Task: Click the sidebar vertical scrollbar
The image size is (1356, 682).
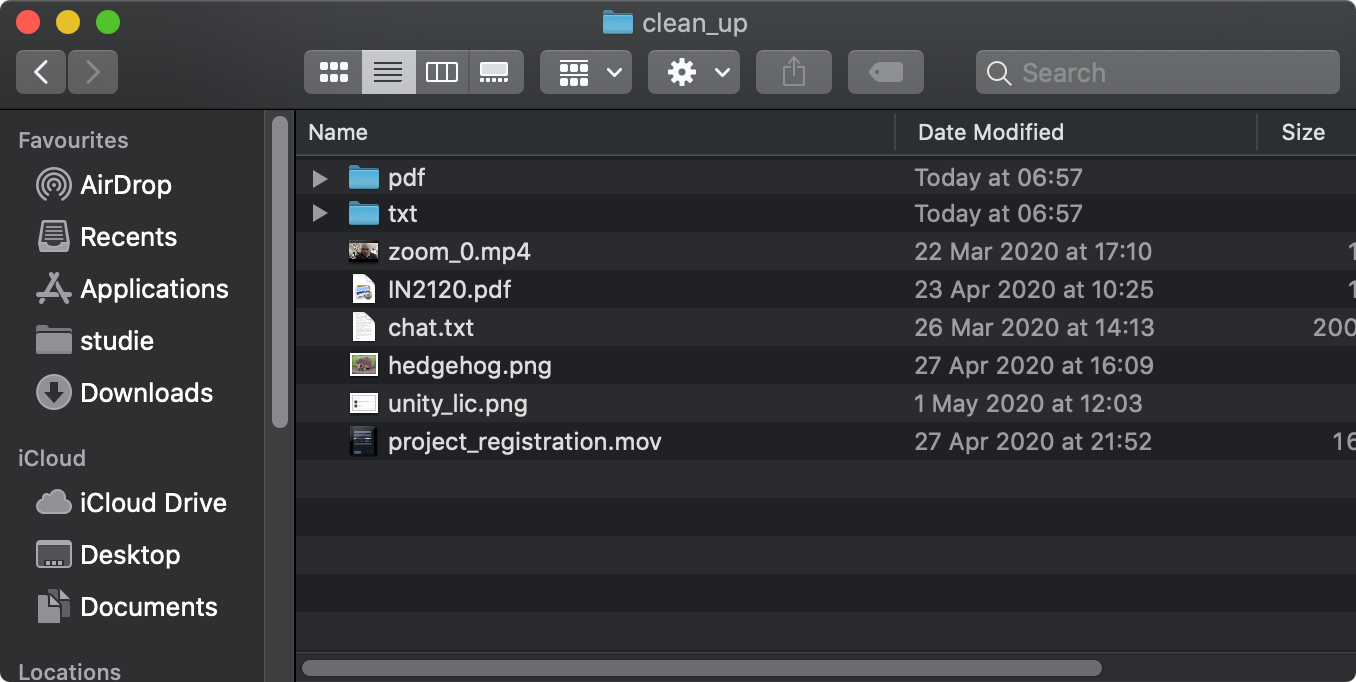Action: click(280, 272)
